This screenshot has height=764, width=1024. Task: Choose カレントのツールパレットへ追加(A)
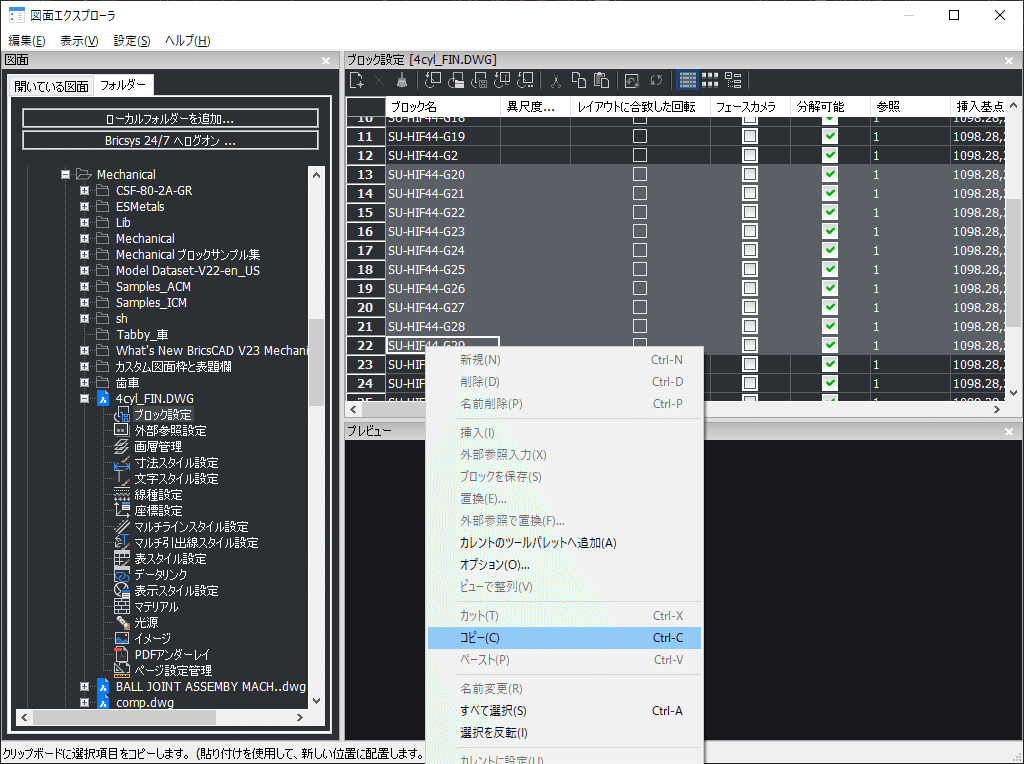(564, 543)
